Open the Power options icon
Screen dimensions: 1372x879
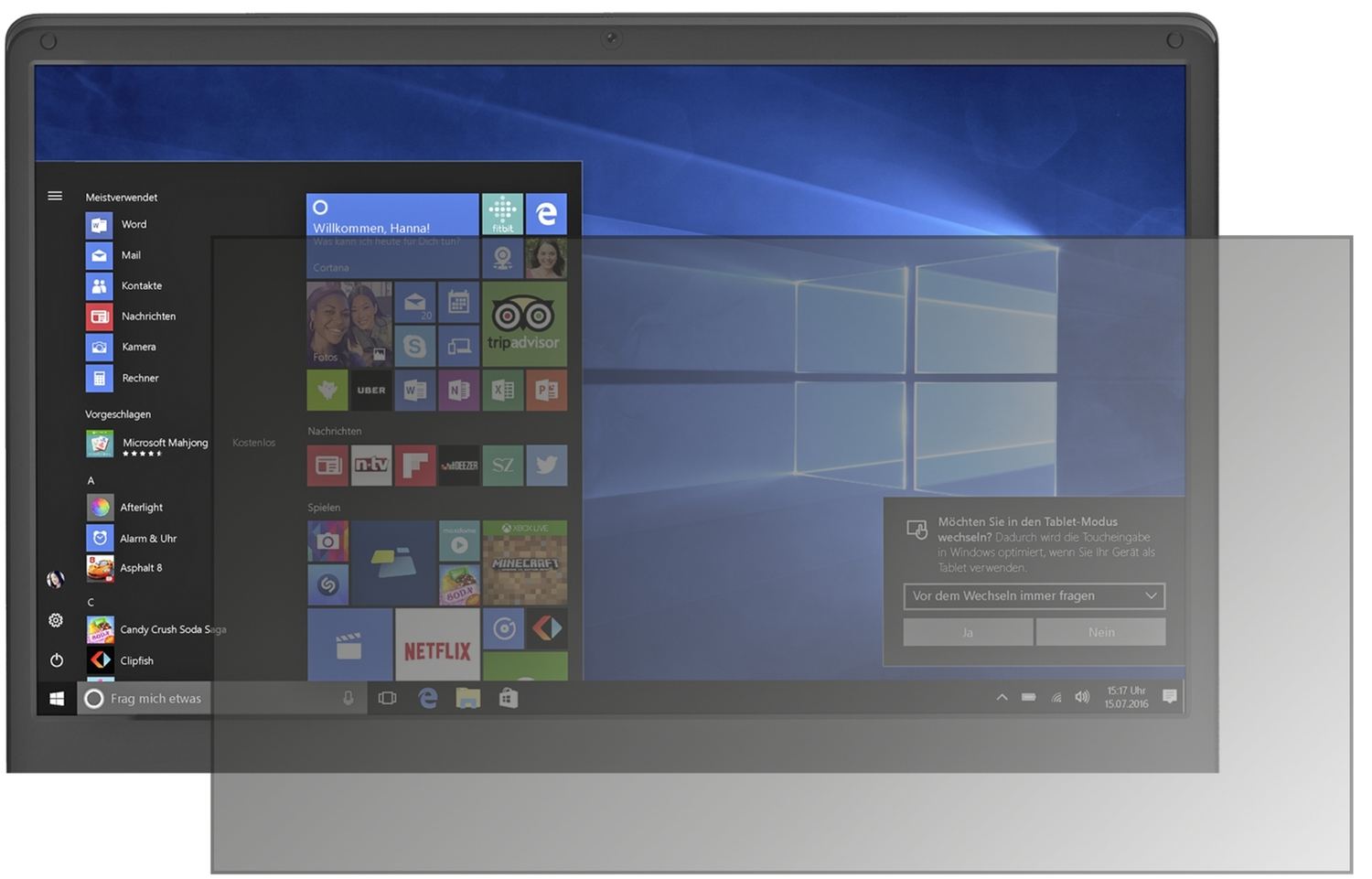point(56,659)
